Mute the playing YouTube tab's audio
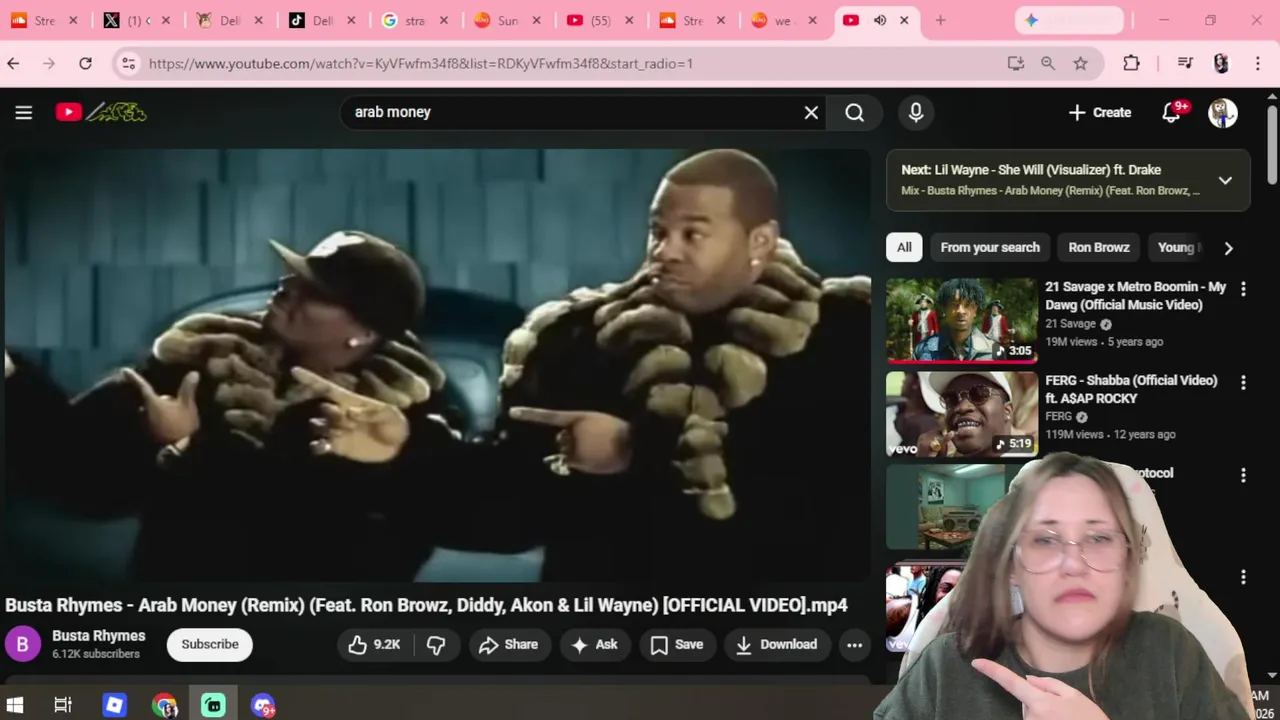 [880, 20]
